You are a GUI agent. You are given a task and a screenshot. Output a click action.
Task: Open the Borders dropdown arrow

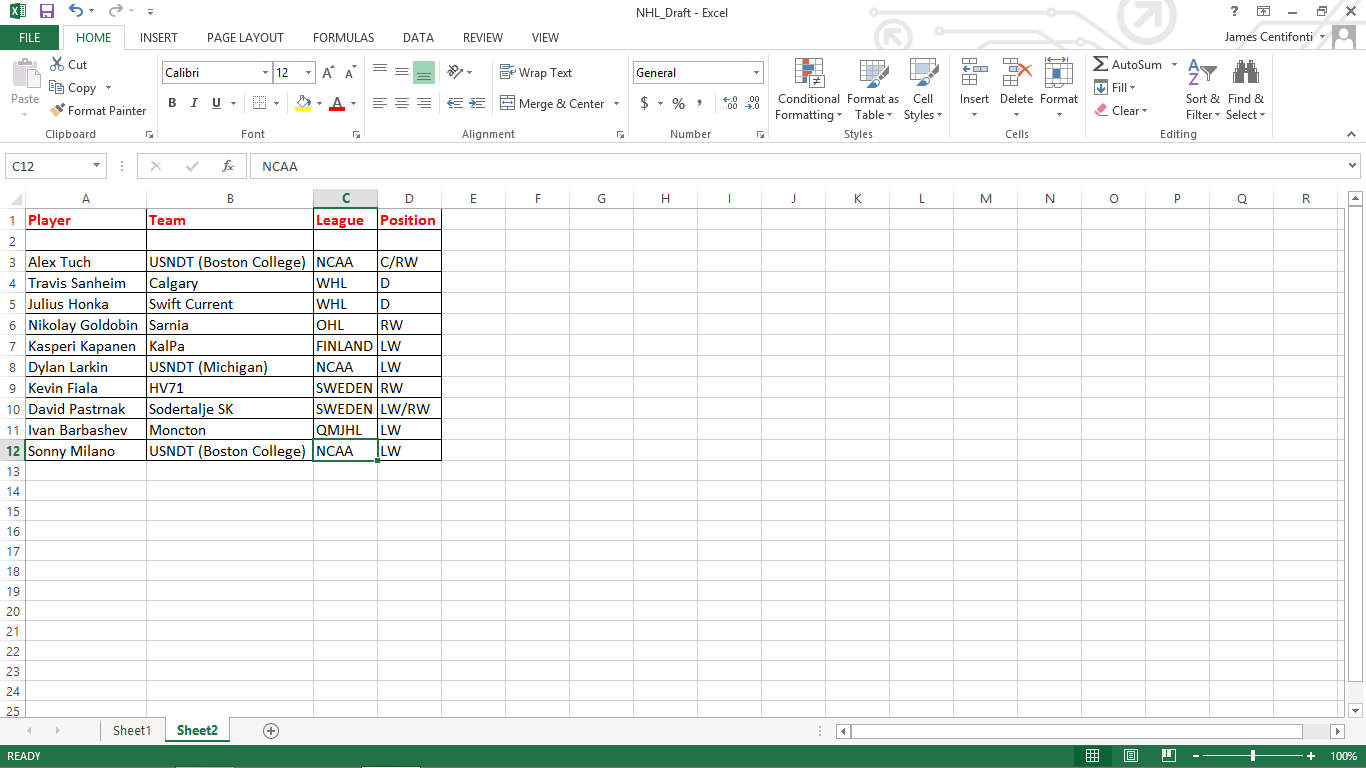pyautogui.click(x=276, y=103)
